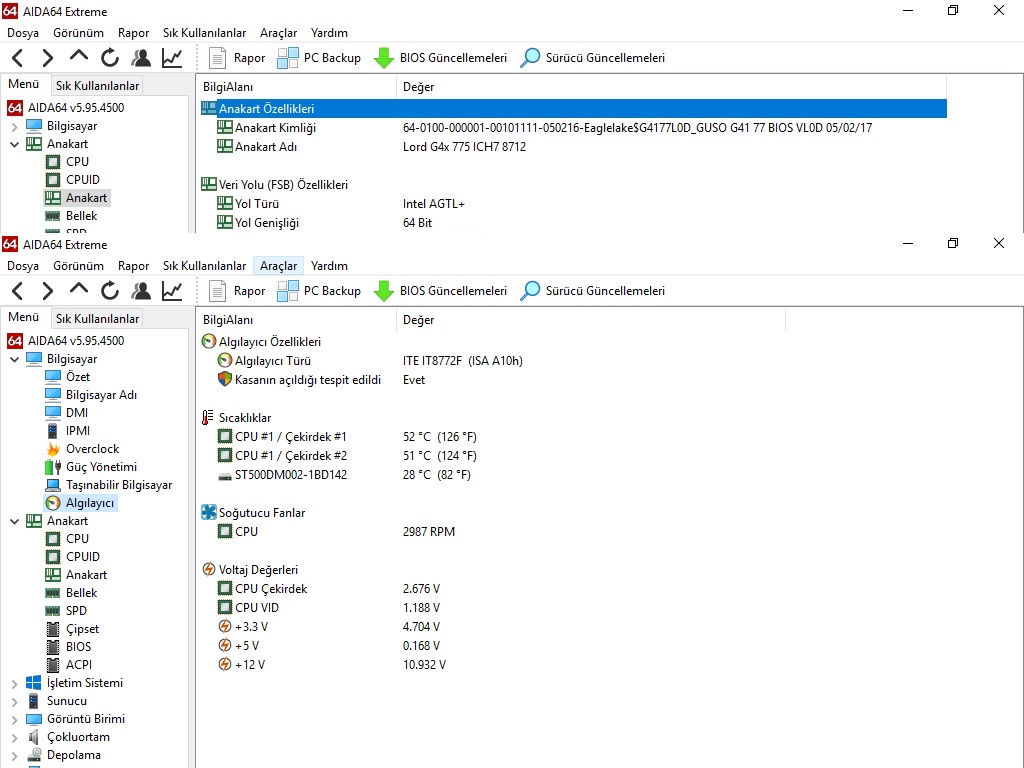Open Dosya menu in upper window
1024x768 pixels.
[x=23, y=33]
